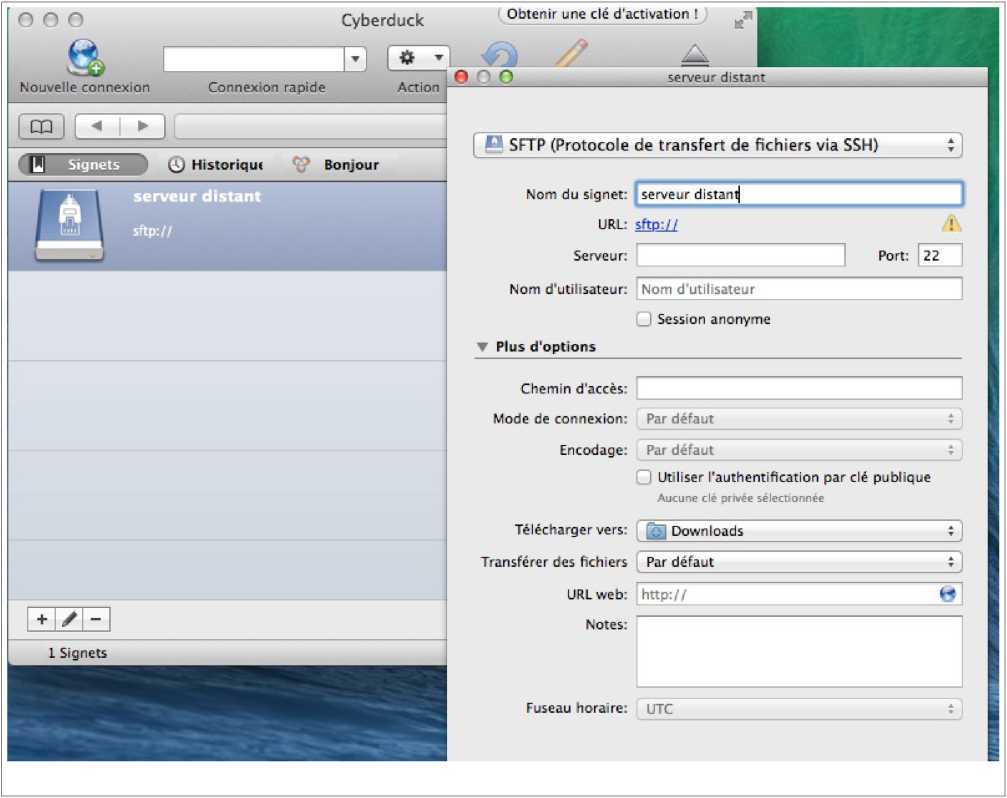Click Obtenir une clé d'activation button

coord(602,15)
